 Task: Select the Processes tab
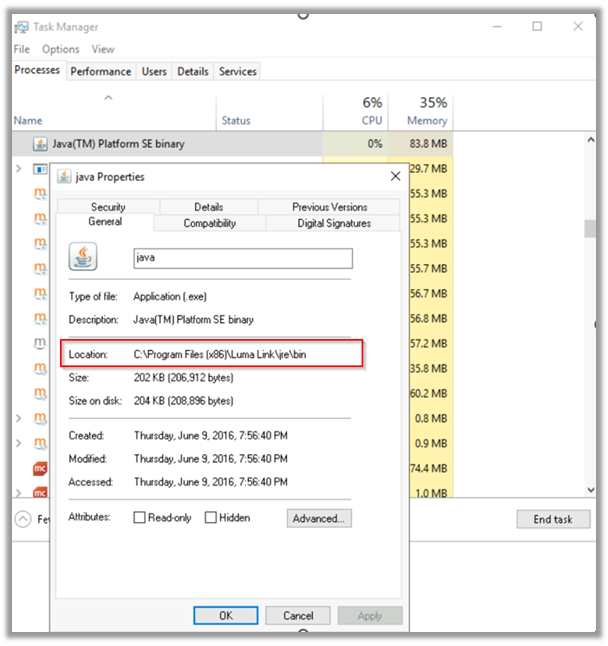coord(37,70)
